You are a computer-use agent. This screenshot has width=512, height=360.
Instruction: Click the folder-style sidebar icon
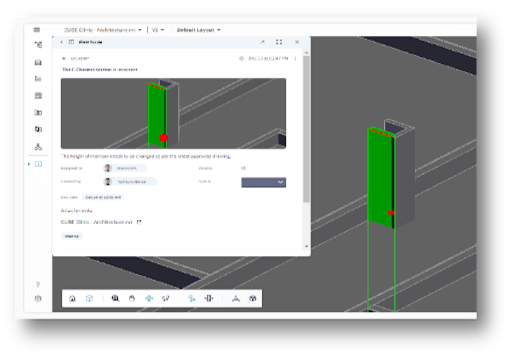click(x=38, y=112)
